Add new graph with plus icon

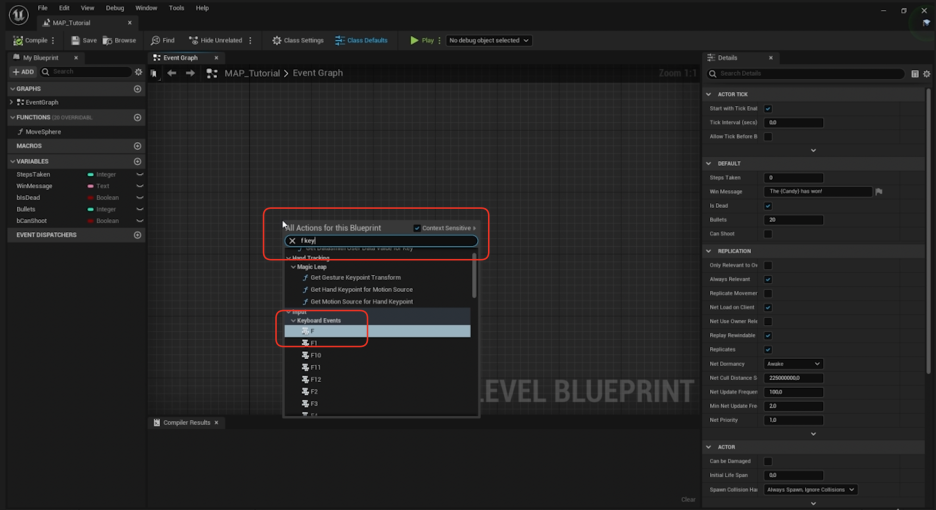point(137,89)
